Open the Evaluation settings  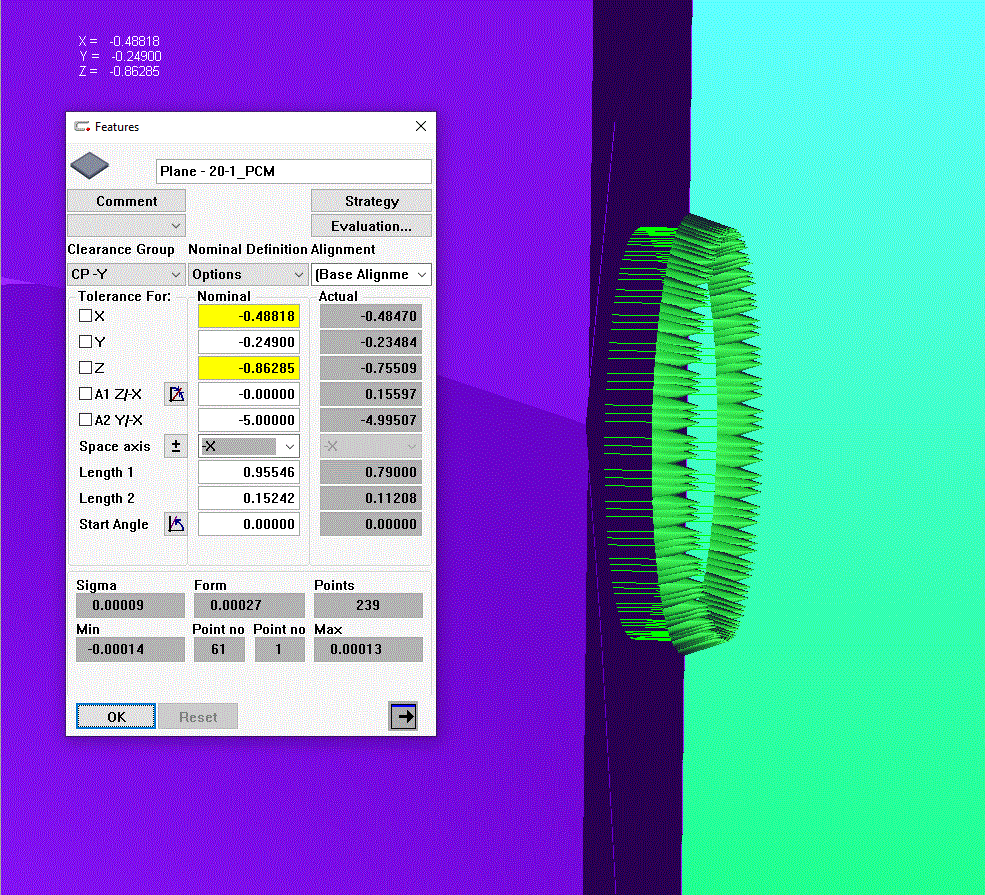coord(371,225)
